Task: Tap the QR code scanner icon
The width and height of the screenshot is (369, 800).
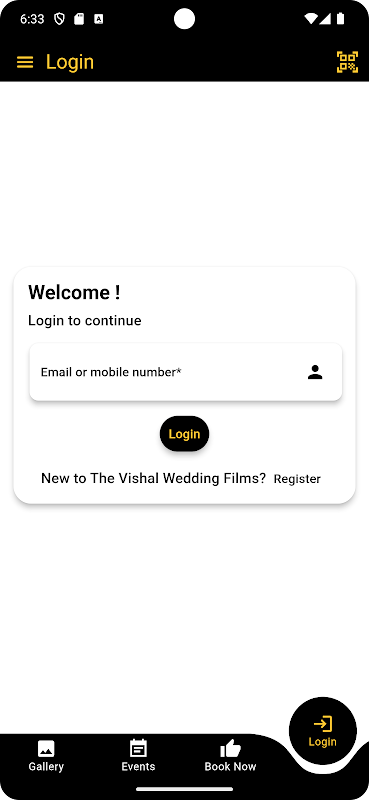Action: (x=347, y=62)
